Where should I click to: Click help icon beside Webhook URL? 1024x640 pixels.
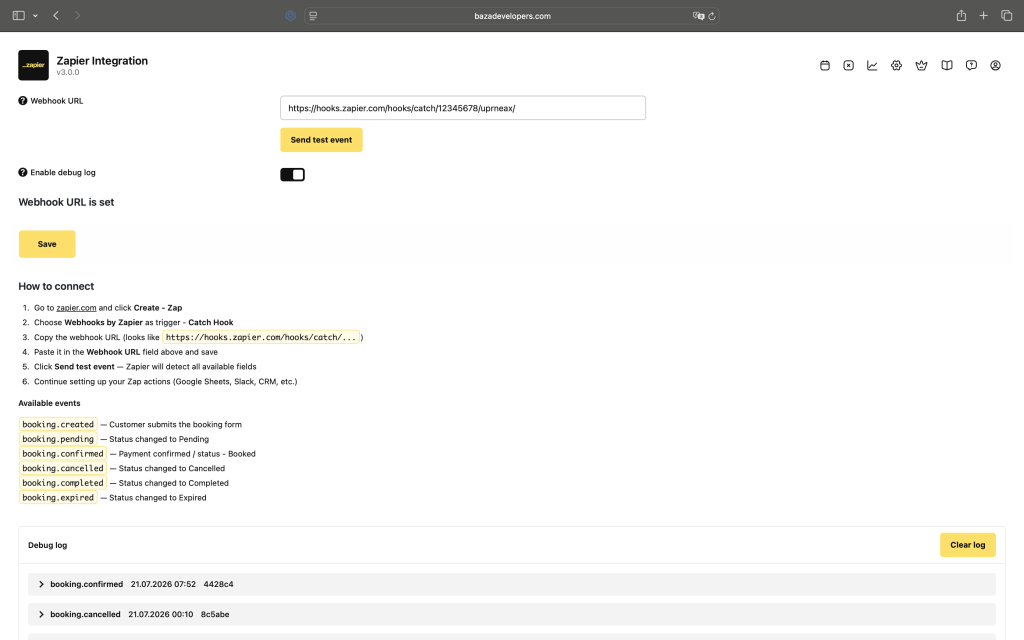coord(23,101)
